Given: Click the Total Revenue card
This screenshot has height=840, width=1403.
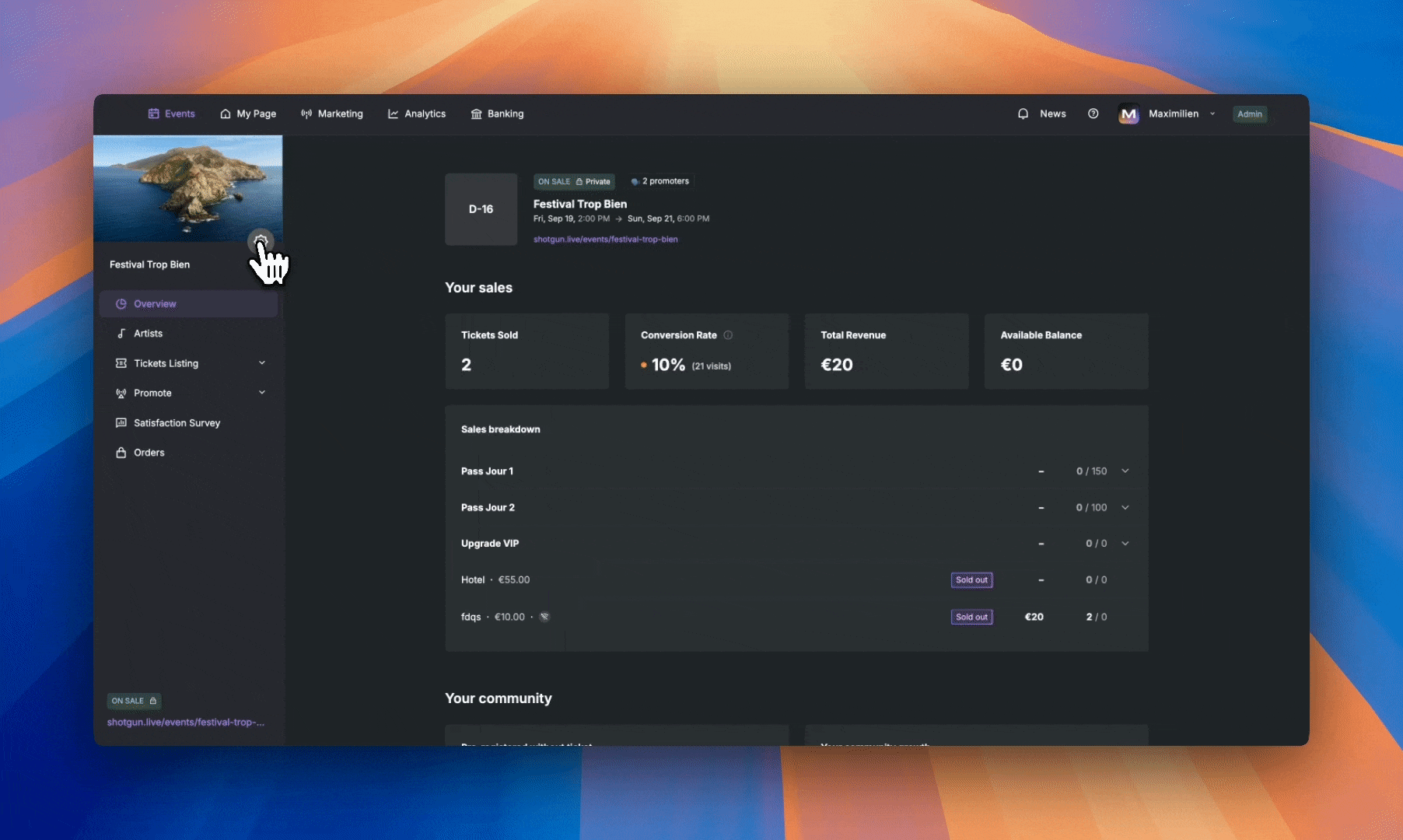Looking at the screenshot, I should point(887,352).
